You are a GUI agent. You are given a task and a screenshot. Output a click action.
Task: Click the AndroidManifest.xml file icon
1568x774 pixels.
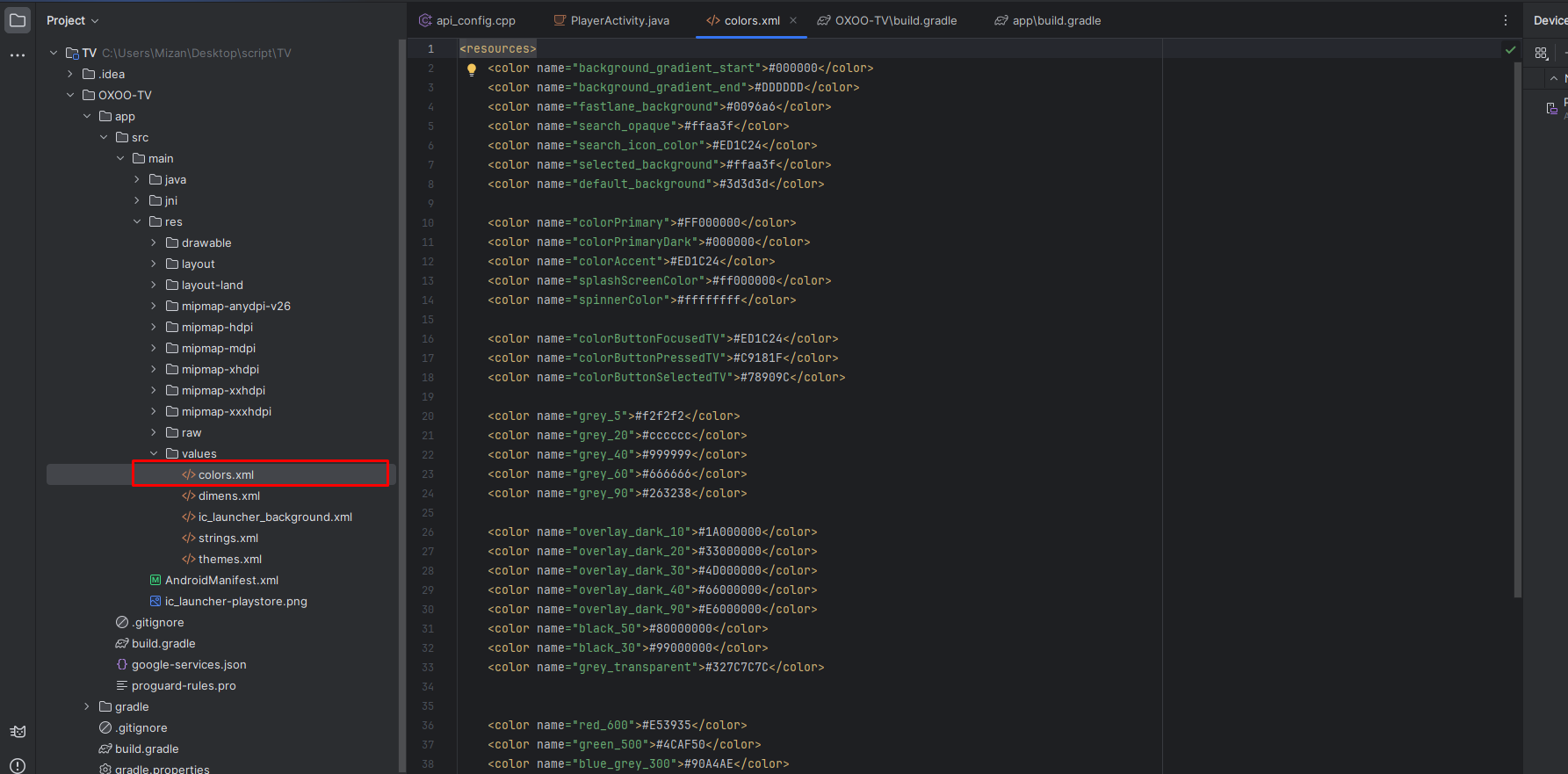click(155, 580)
